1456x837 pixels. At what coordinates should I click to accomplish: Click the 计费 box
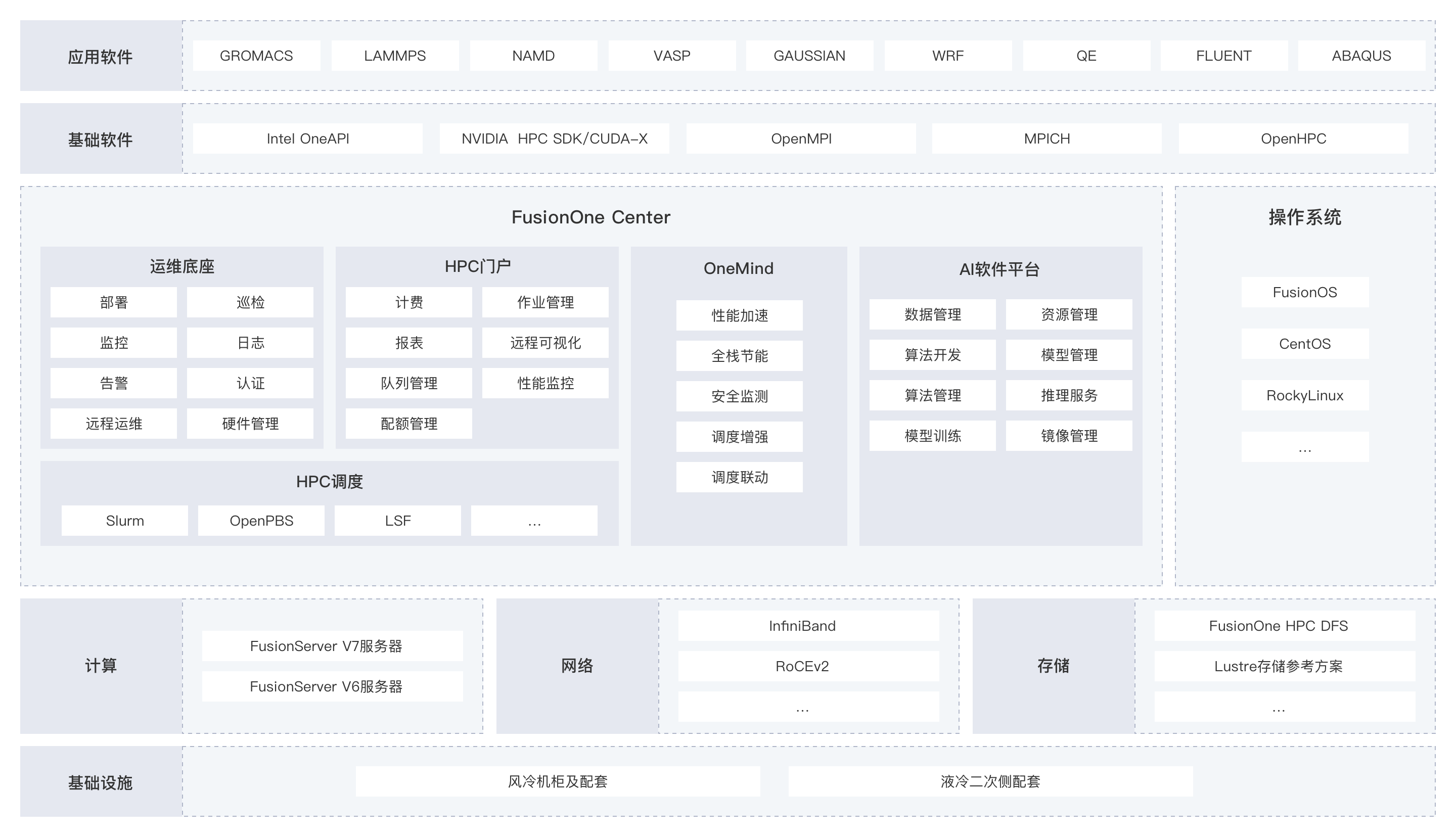(x=408, y=302)
